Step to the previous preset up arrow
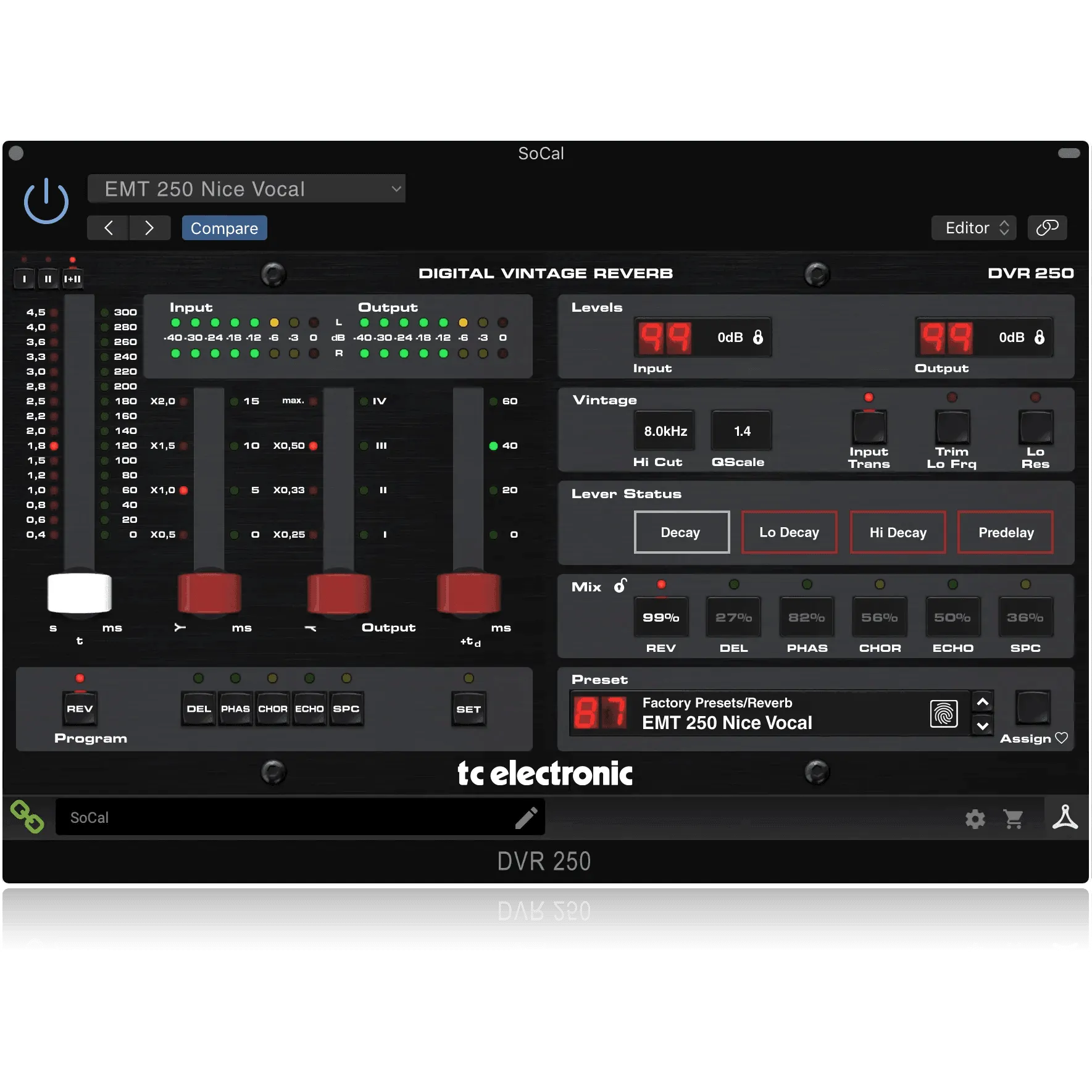This screenshot has width=1092, height=1092. 983,702
